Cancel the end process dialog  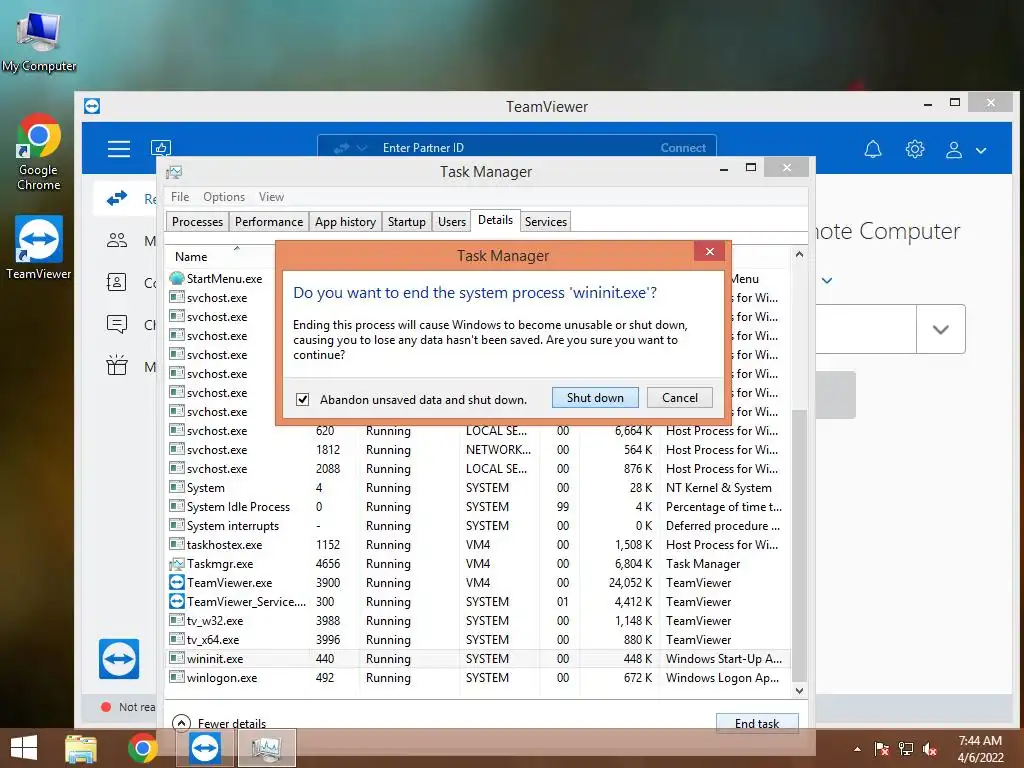tap(679, 398)
